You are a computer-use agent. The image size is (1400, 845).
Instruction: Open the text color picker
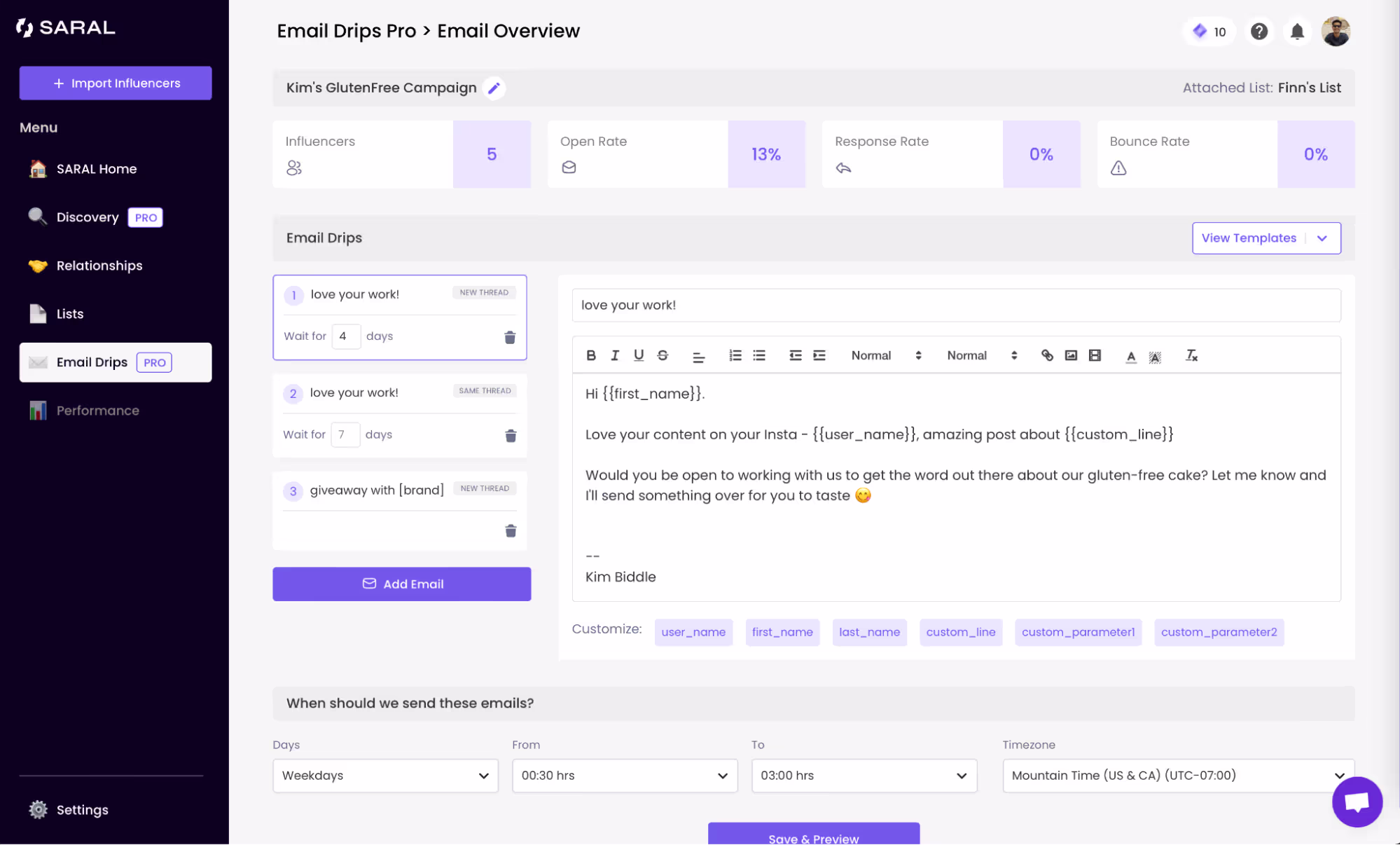pos(1131,357)
